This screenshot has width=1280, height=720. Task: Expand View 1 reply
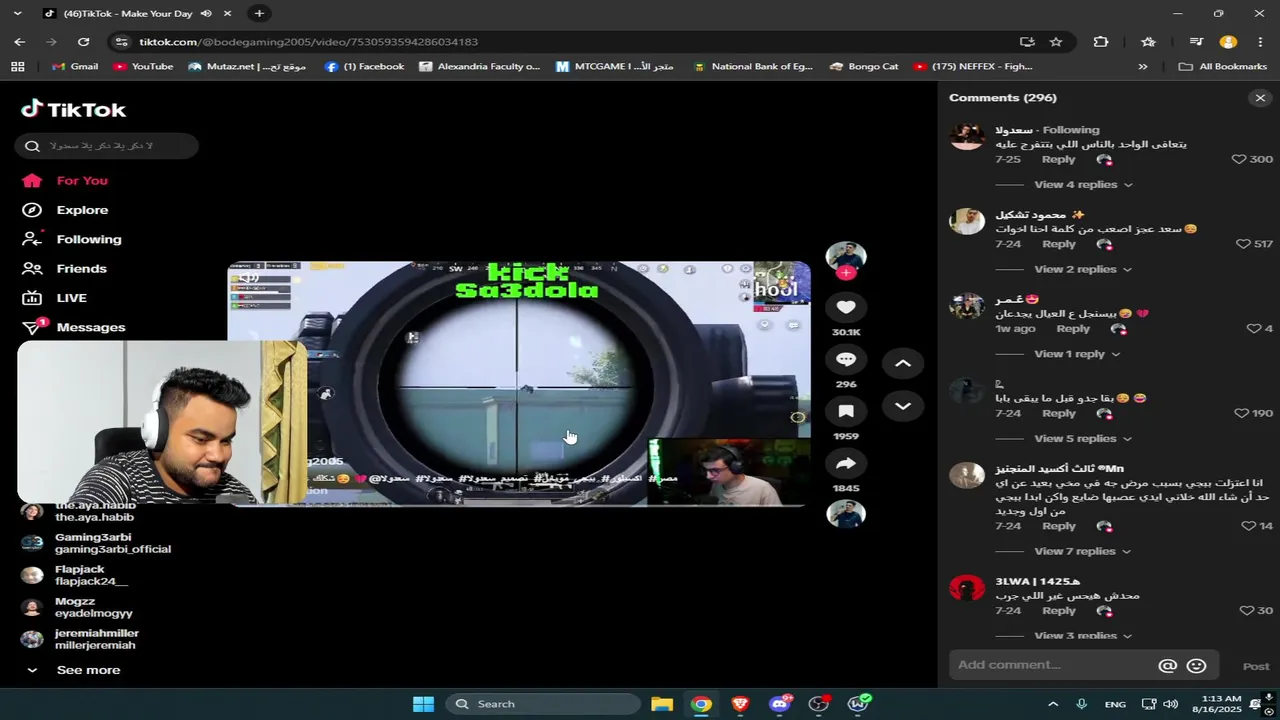[1077, 354]
